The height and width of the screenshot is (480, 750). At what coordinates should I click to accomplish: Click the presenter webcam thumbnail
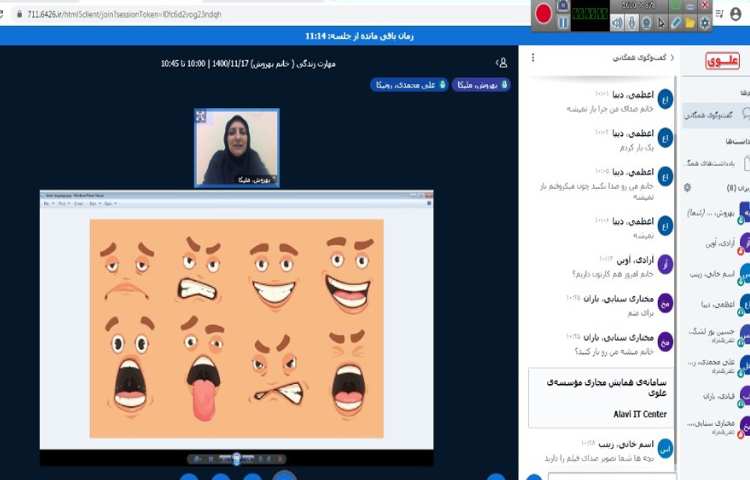[237, 148]
